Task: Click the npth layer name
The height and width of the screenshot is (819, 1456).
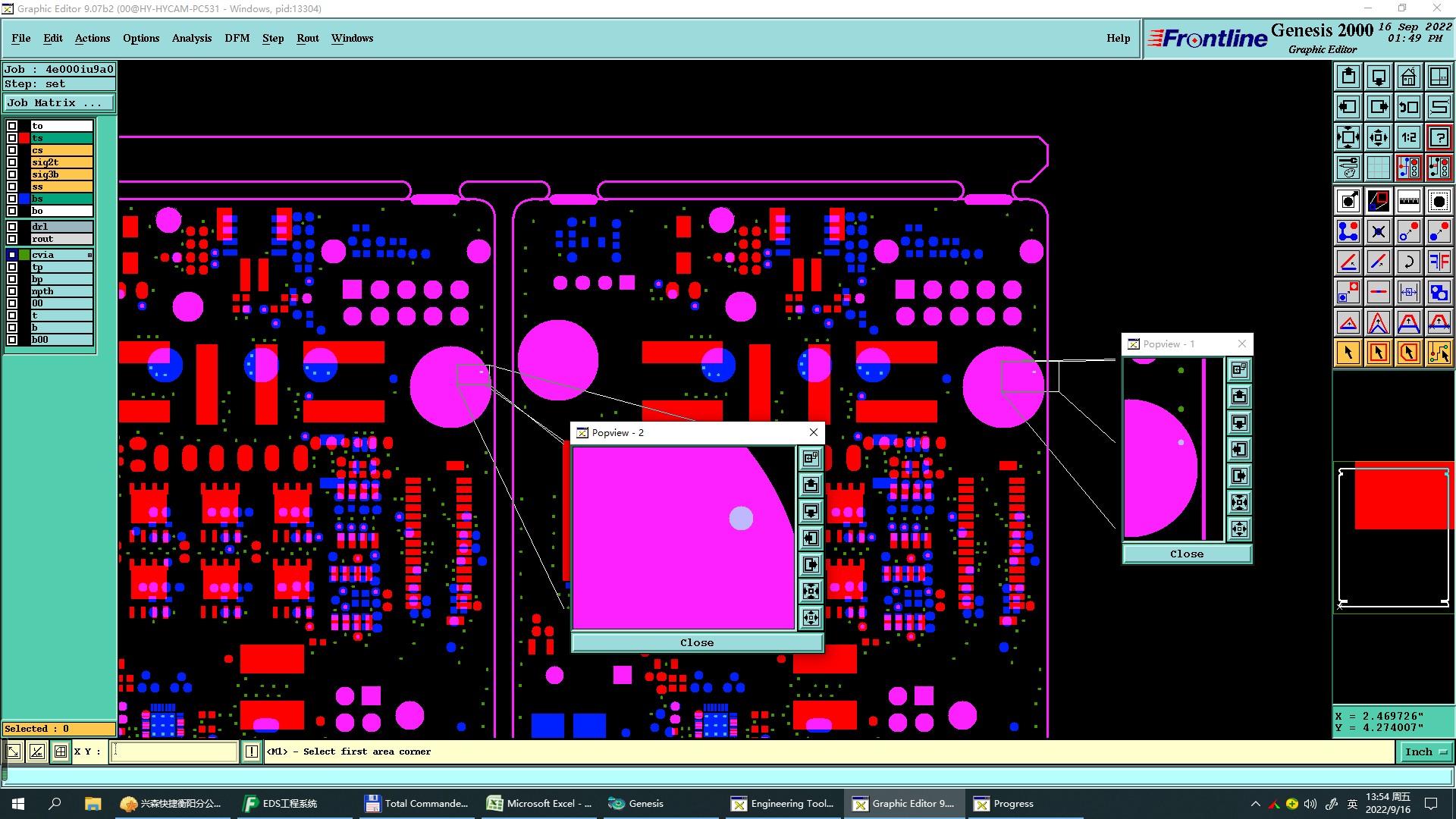Action: tap(61, 291)
